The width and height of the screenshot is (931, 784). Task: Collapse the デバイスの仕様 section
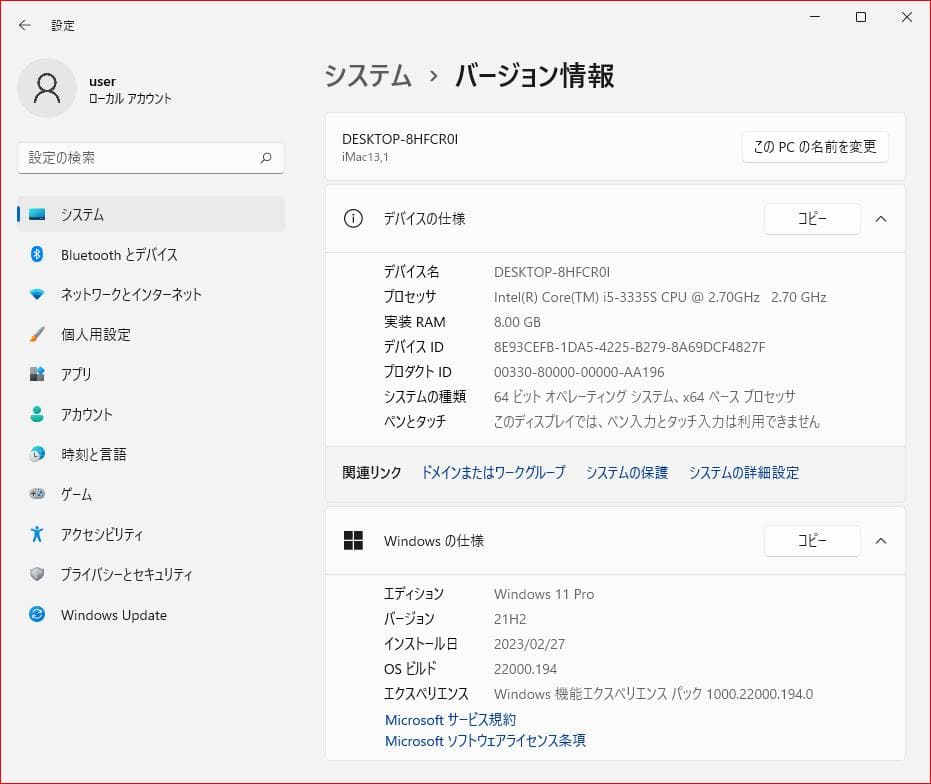pos(881,219)
